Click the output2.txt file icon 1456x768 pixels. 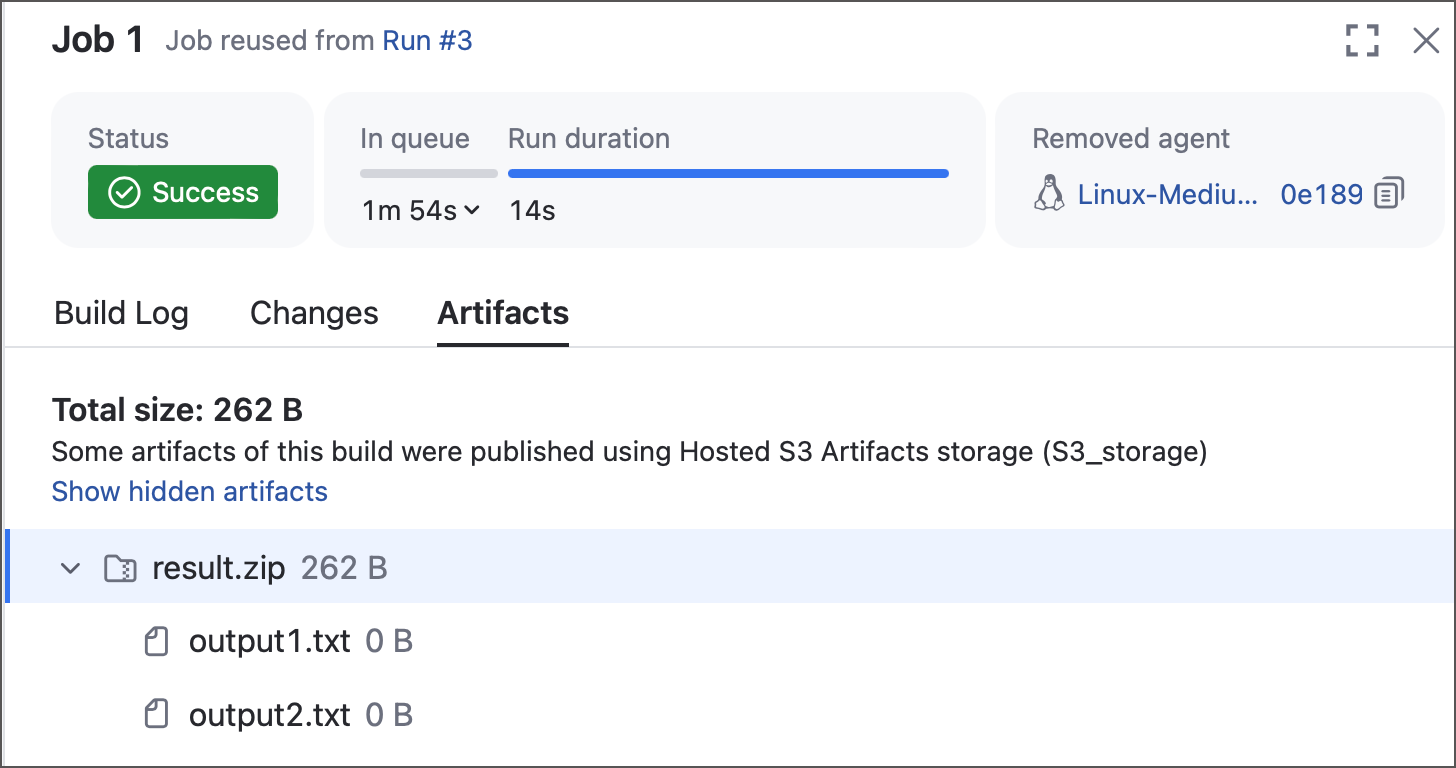(156, 715)
